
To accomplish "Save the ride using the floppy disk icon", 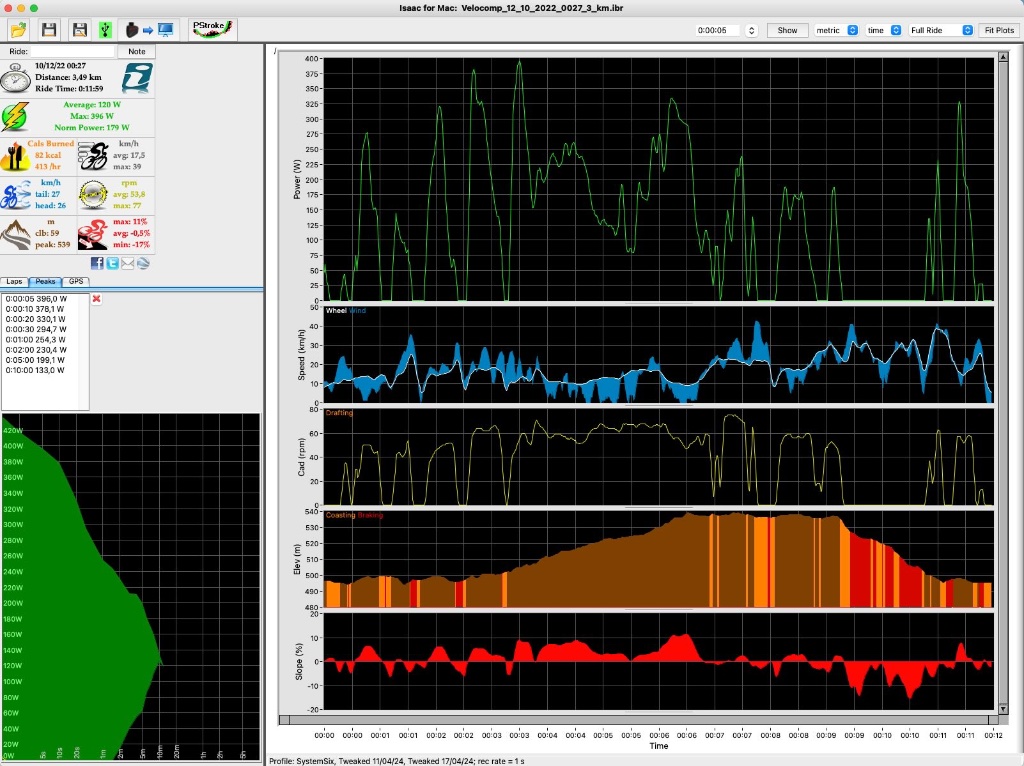I will [50, 29].
